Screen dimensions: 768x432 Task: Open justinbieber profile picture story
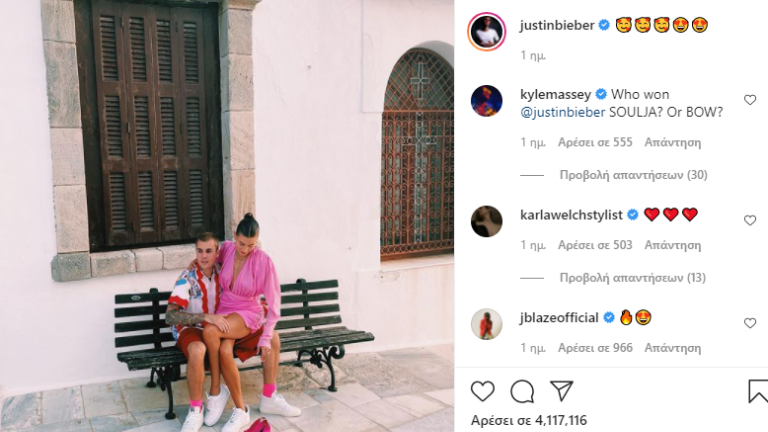pyautogui.click(x=486, y=31)
